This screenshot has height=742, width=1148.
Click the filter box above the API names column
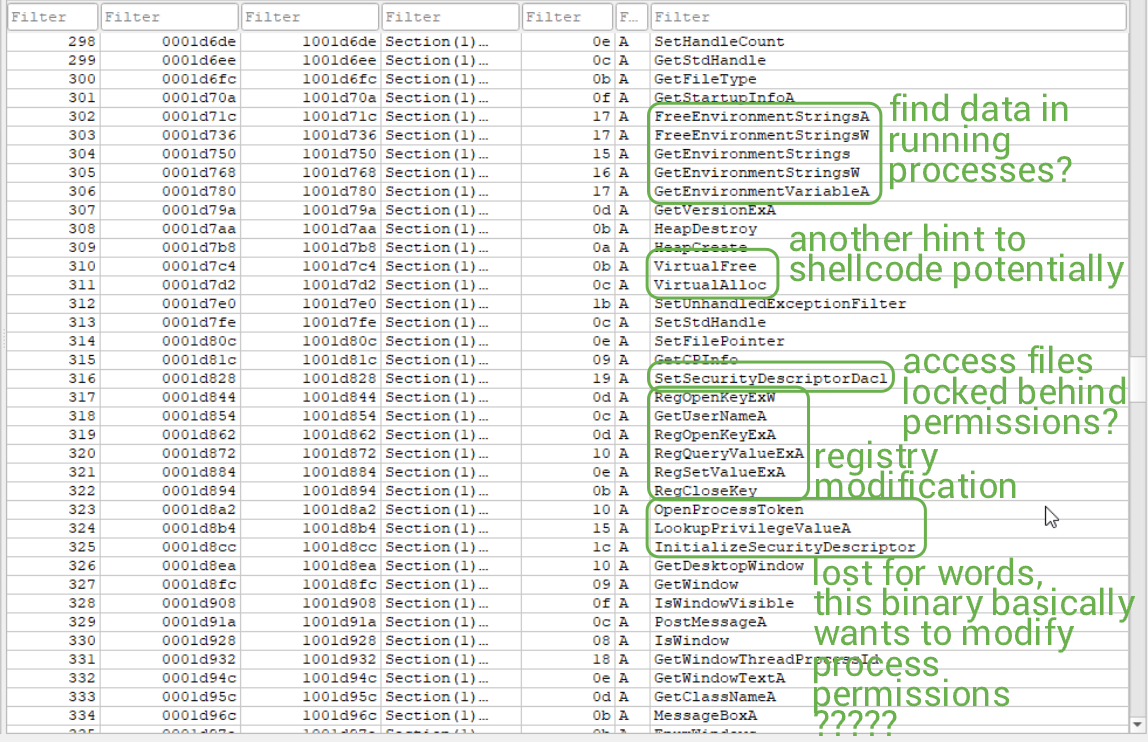[x=887, y=17]
